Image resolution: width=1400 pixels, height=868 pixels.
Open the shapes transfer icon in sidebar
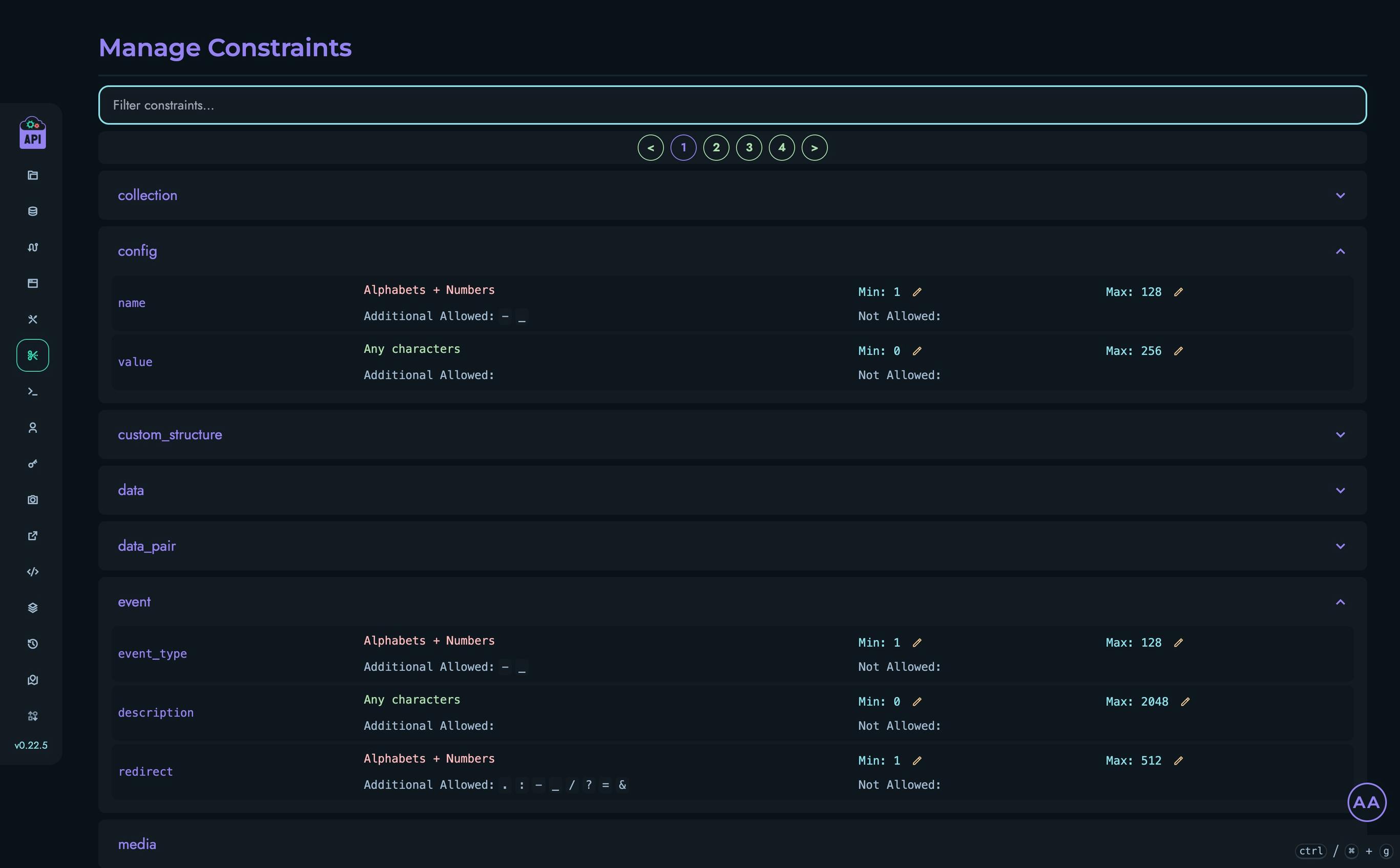pos(33,716)
